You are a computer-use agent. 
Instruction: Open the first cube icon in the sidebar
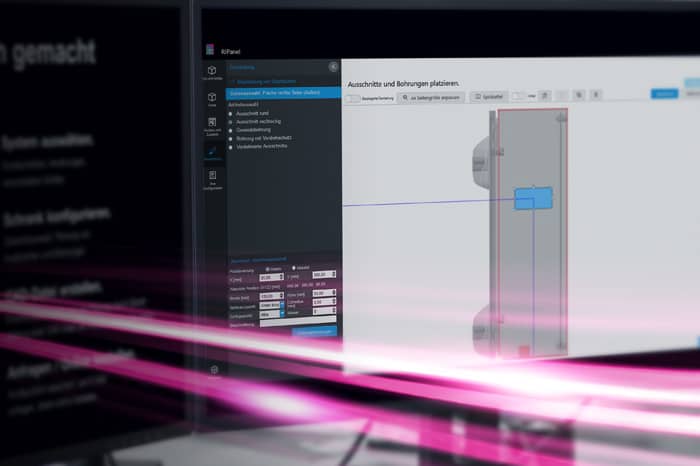click(x=212, y=71)
